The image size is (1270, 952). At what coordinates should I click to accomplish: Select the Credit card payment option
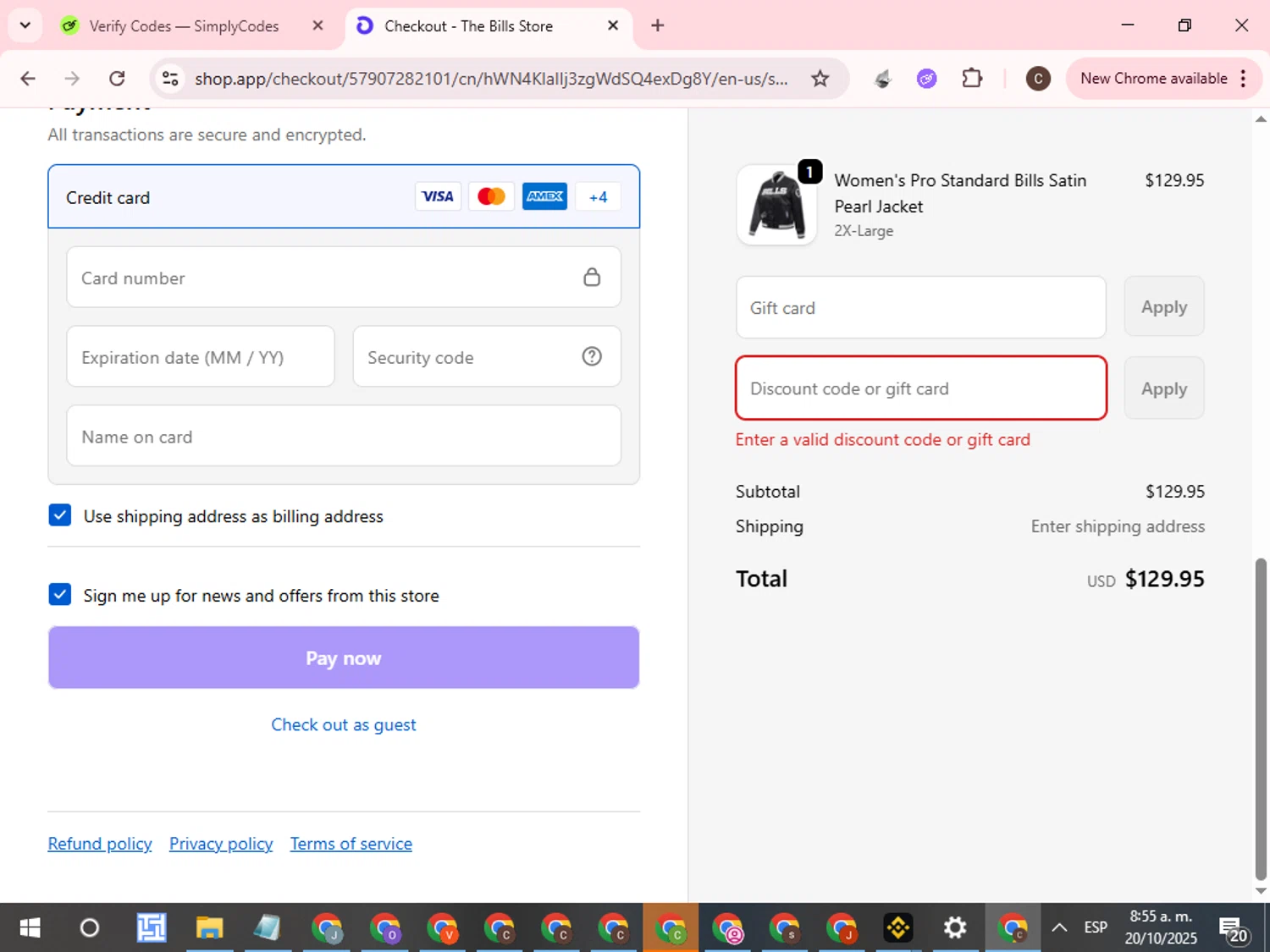click(344, 196)
